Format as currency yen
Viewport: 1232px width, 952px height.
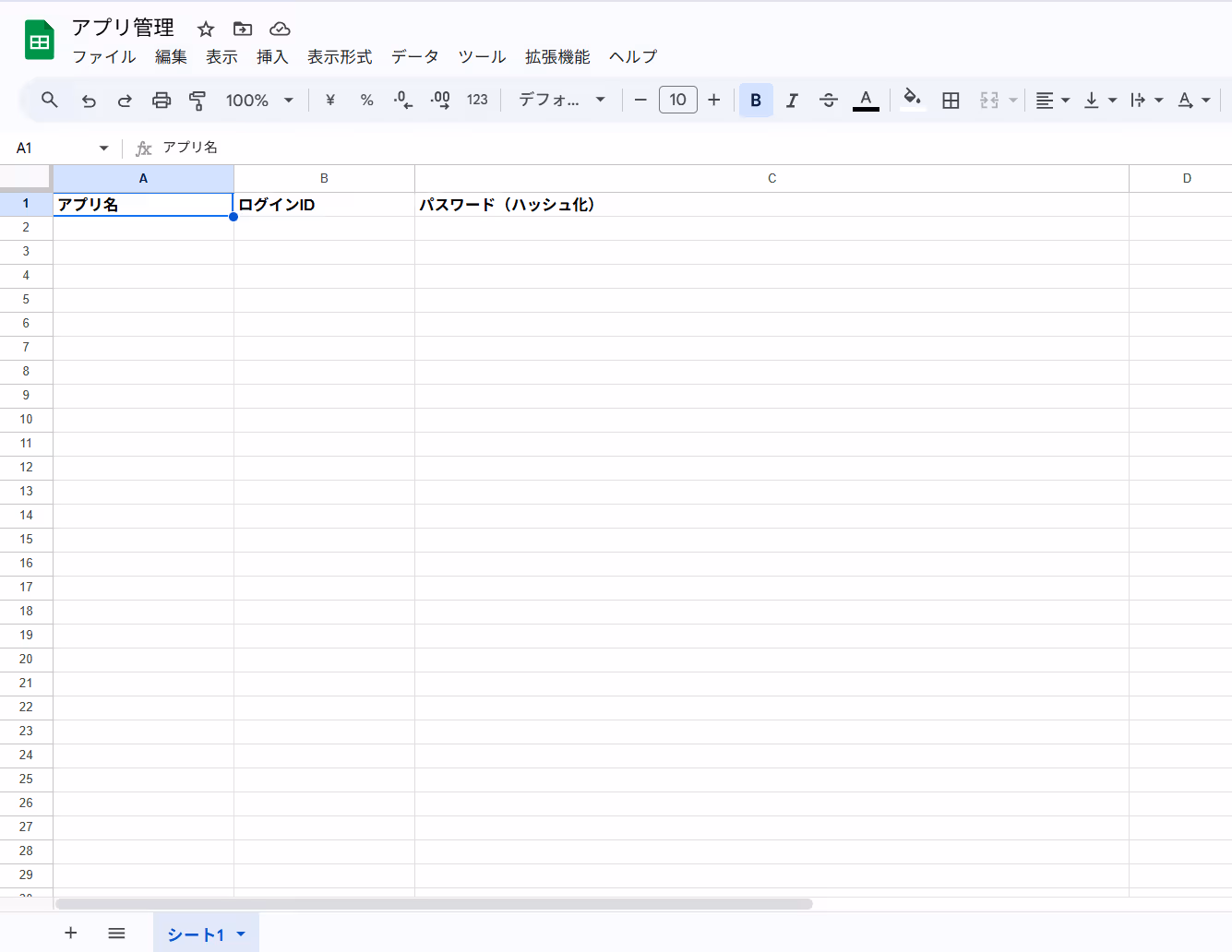point(330,100)
